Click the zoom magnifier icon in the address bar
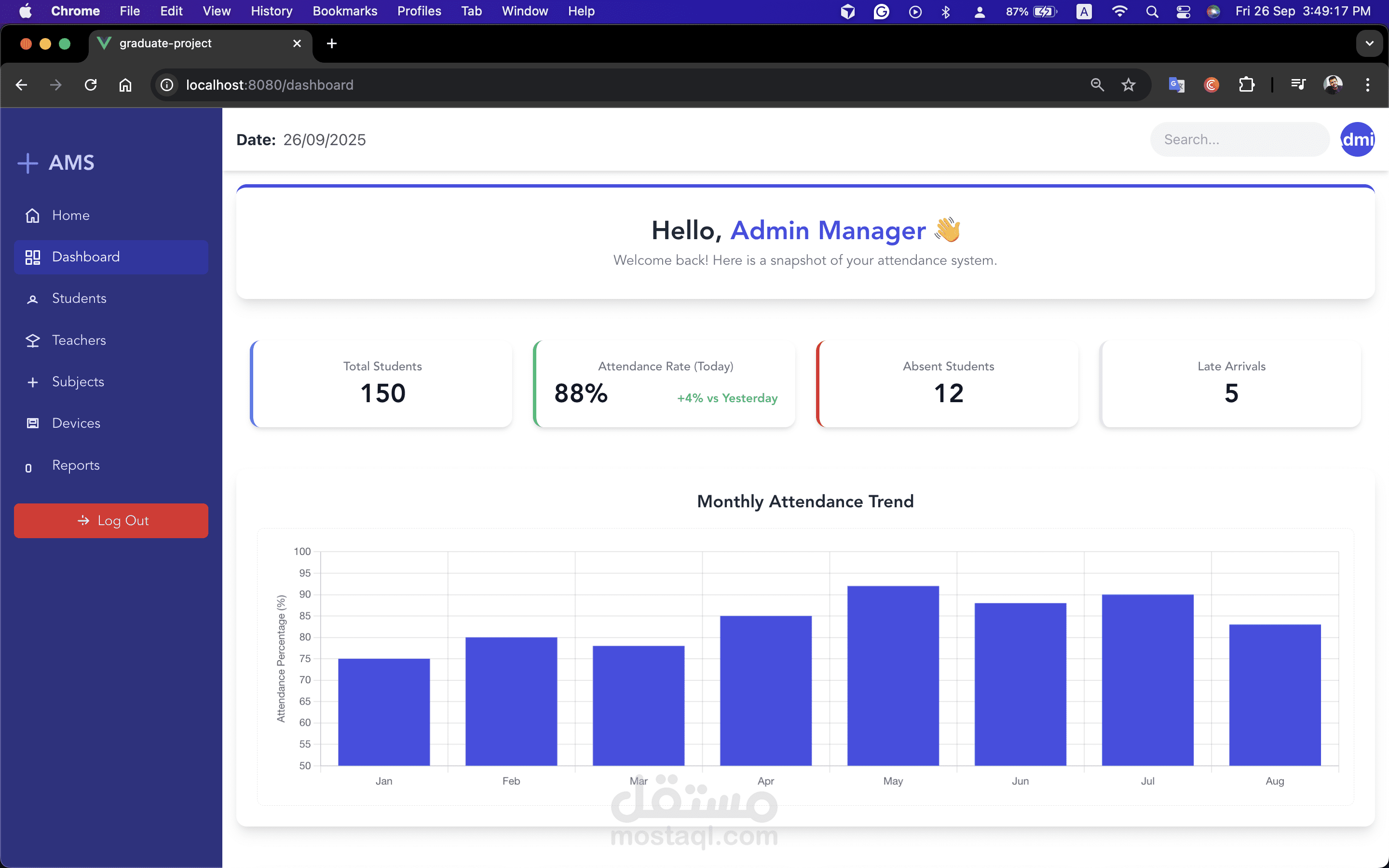The width and height of the screenshot is (1389, 868). point(1097,85)
